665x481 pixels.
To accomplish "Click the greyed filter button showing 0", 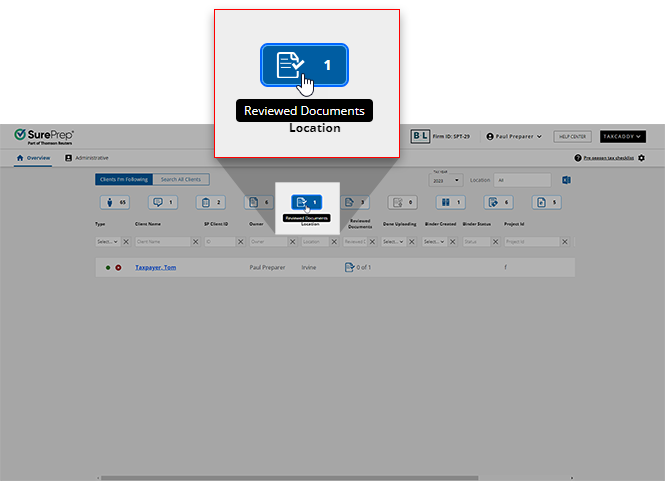I will tap(402, 202).
